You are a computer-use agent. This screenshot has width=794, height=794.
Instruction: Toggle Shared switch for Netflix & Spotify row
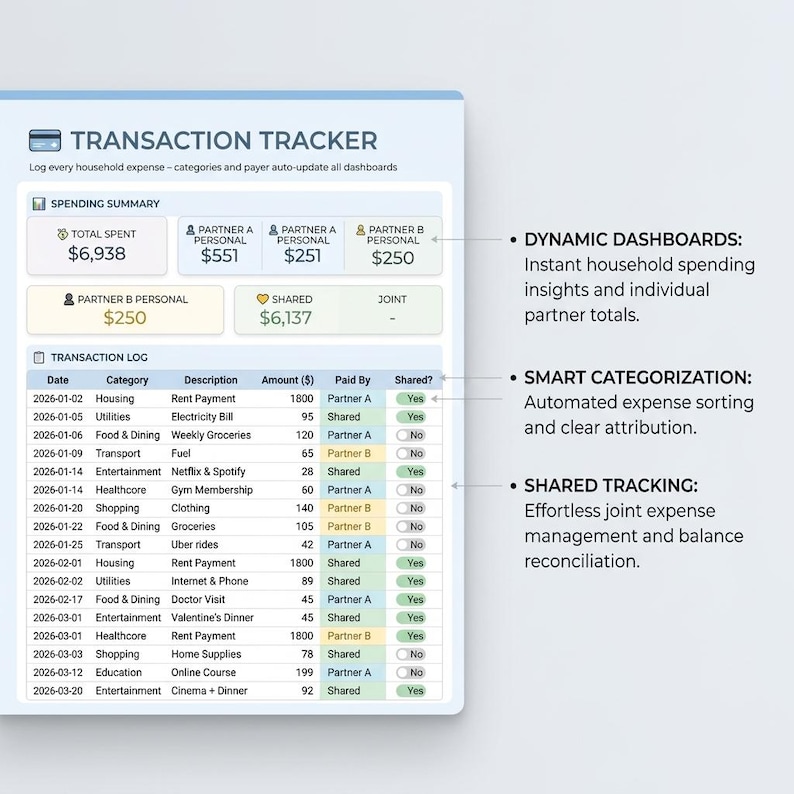(x=411, y=471)
